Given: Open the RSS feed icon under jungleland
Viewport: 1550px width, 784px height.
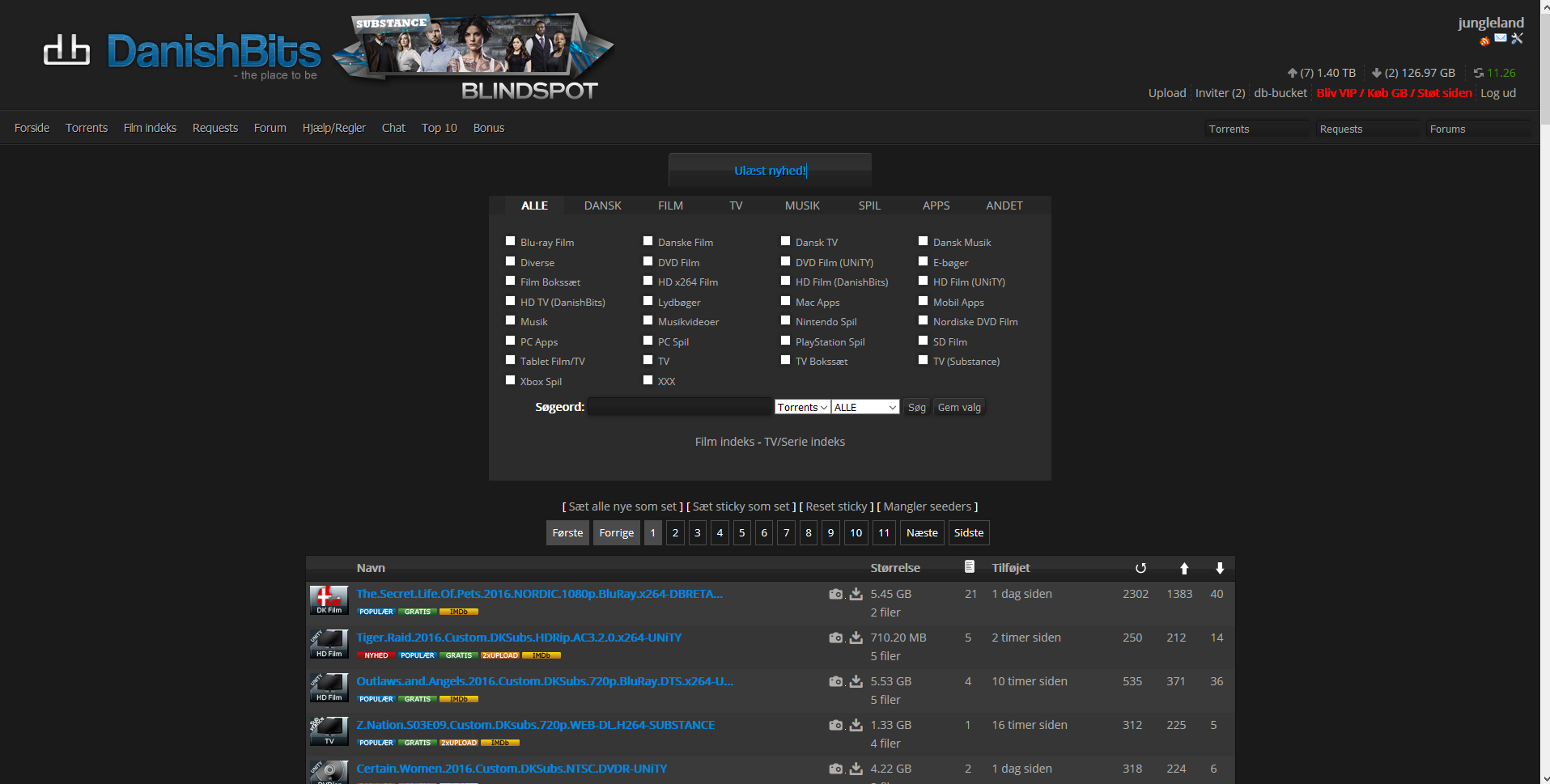Looking at the screenshot, I should (1484, 40).
